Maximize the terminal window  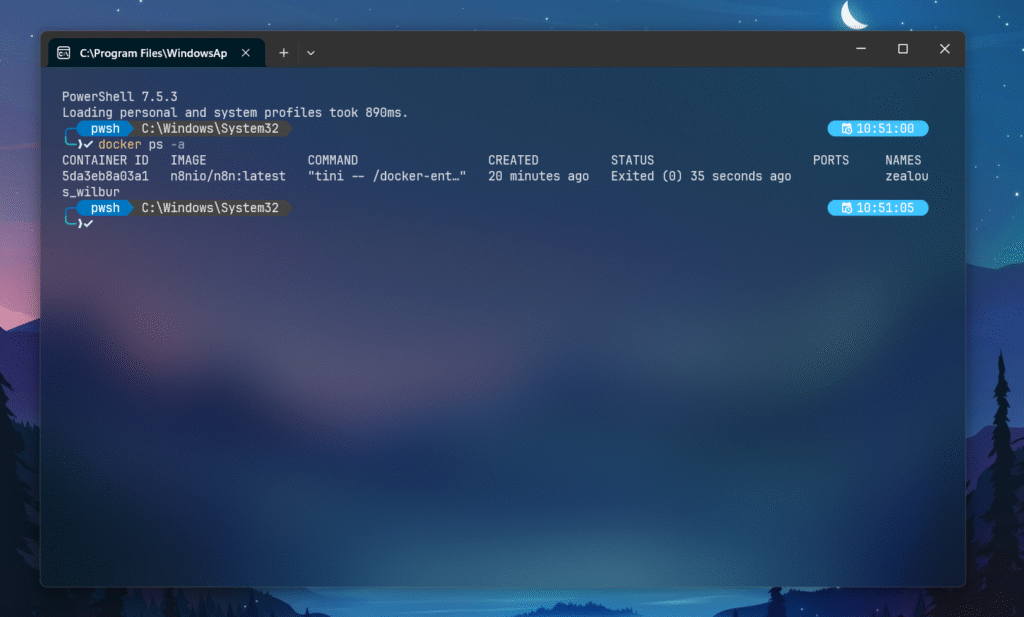[x=903, y=49]
